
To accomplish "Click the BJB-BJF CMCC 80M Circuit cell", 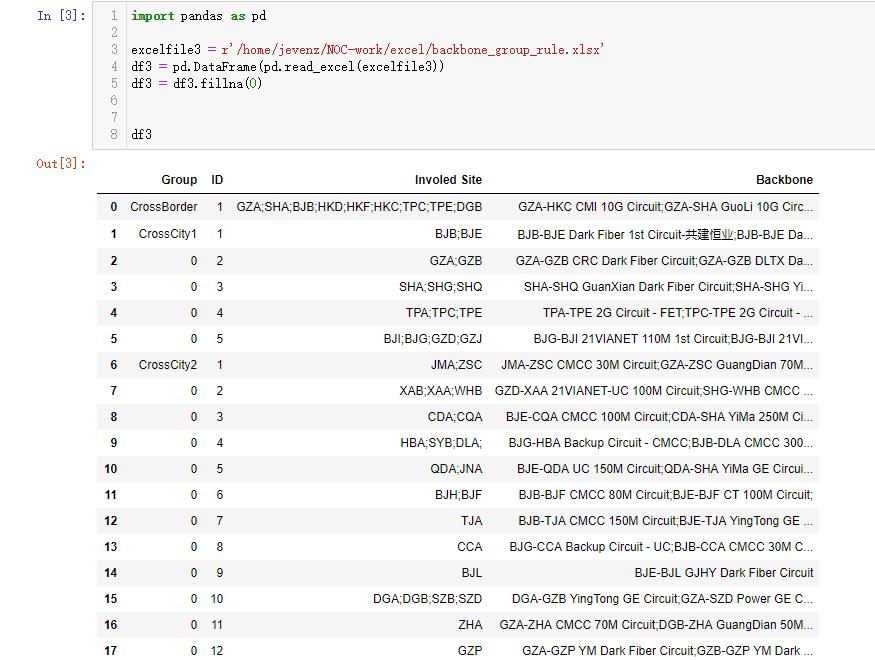I will [x=666, y=495].
